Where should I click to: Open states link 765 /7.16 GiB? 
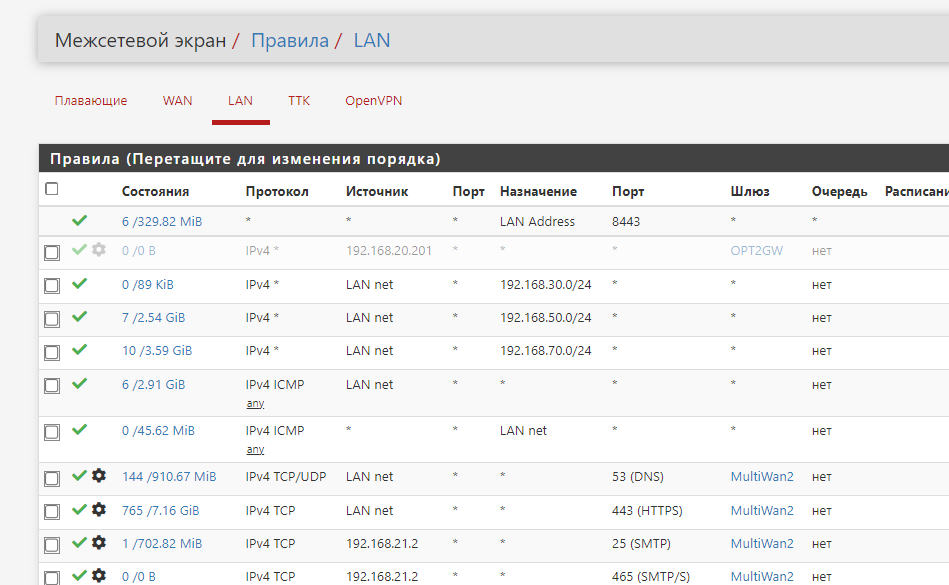click(x=160, y=511)
